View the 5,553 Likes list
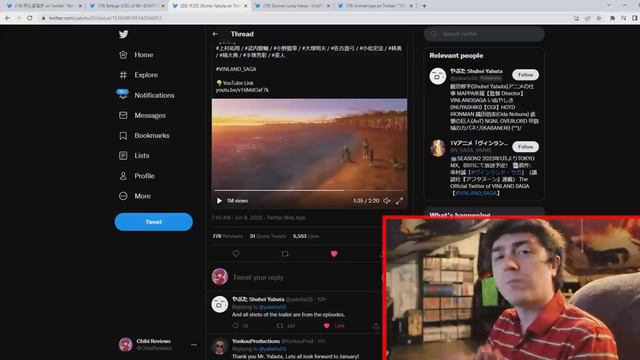The height and width of the screenshot is (360, 640). pos(306,236)
